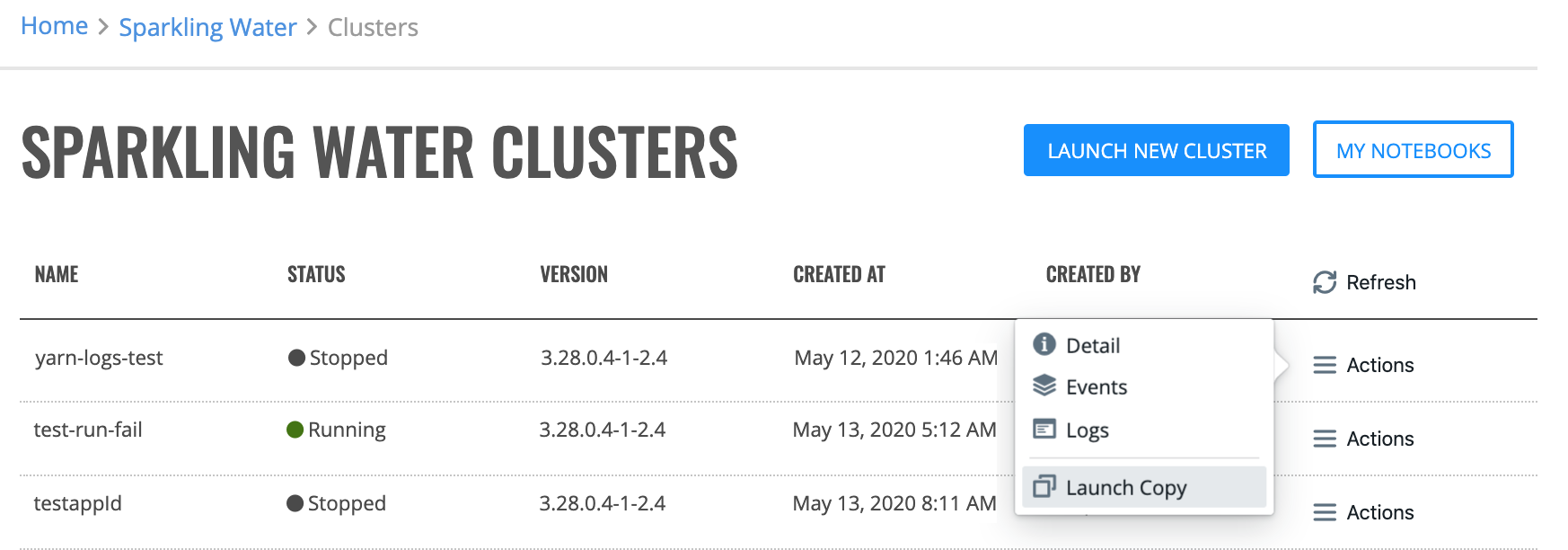This screenshot has width=1568, height=550.
Task: Click the Detail info icon in popup
Action: click(1044, 344)
